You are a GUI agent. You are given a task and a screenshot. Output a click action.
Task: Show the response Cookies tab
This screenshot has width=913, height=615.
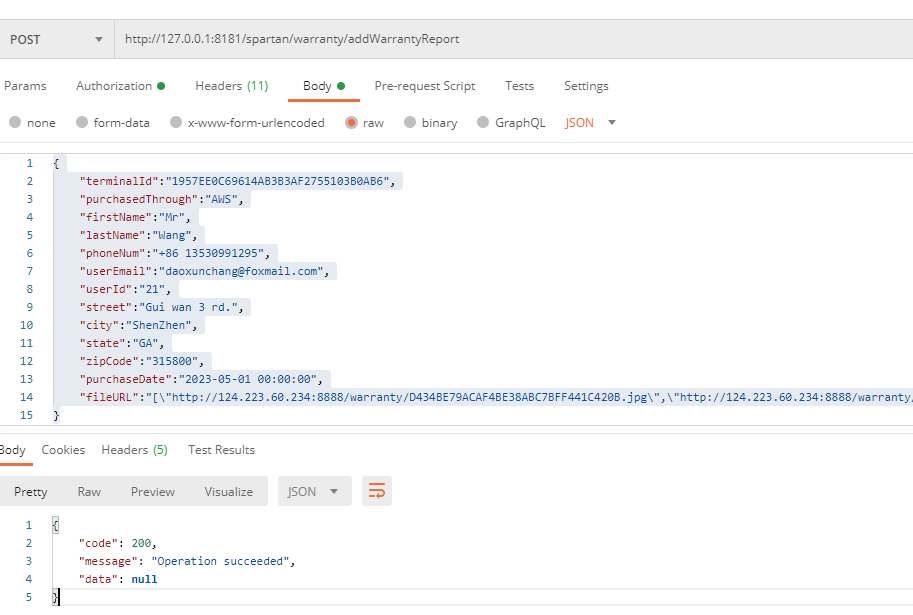click(x=63, y=450)
